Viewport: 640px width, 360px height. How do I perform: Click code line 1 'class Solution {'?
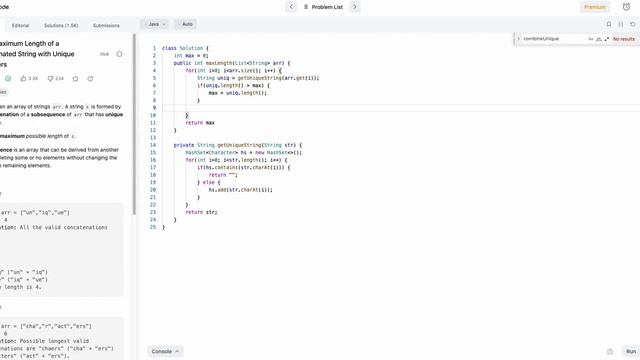pos(185,48)
